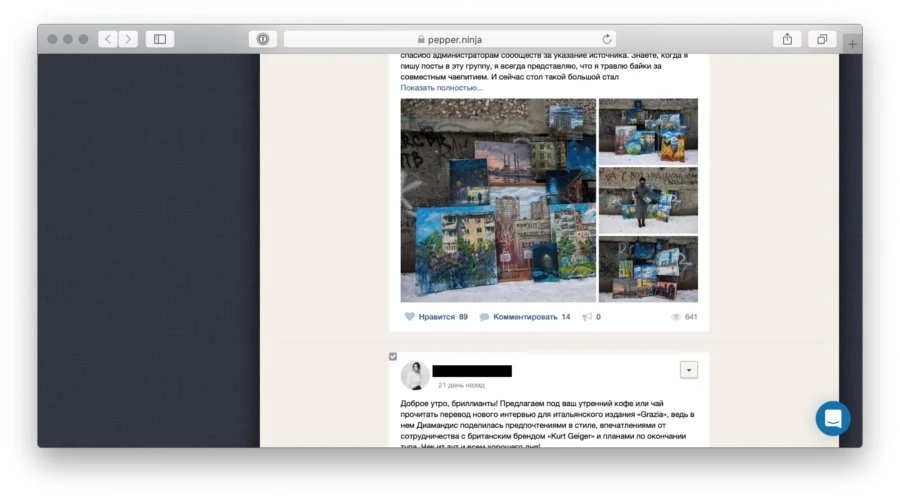Open the top right paintings thumbnail
This screenshot has height=500, width=900.
[x=649, y=132]
